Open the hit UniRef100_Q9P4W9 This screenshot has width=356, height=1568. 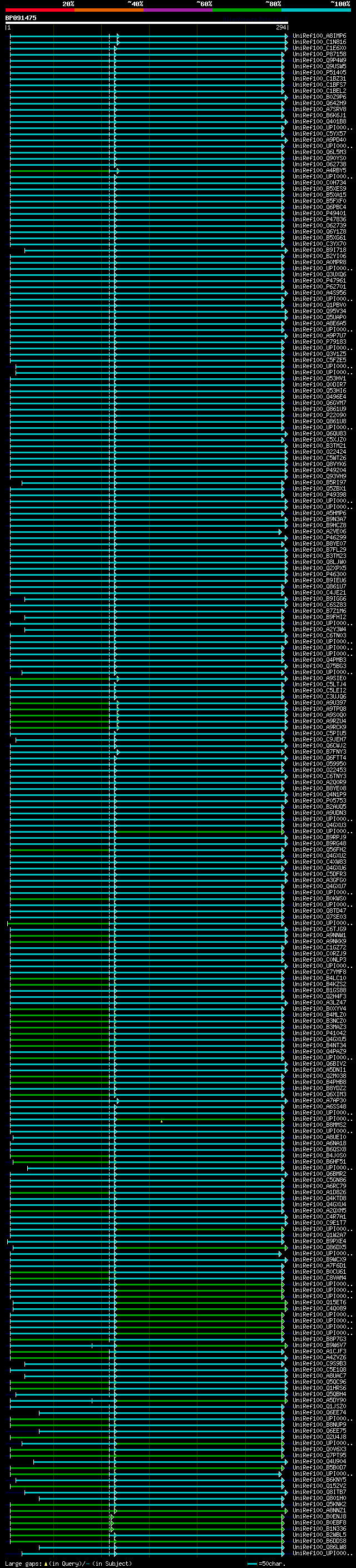319,60
